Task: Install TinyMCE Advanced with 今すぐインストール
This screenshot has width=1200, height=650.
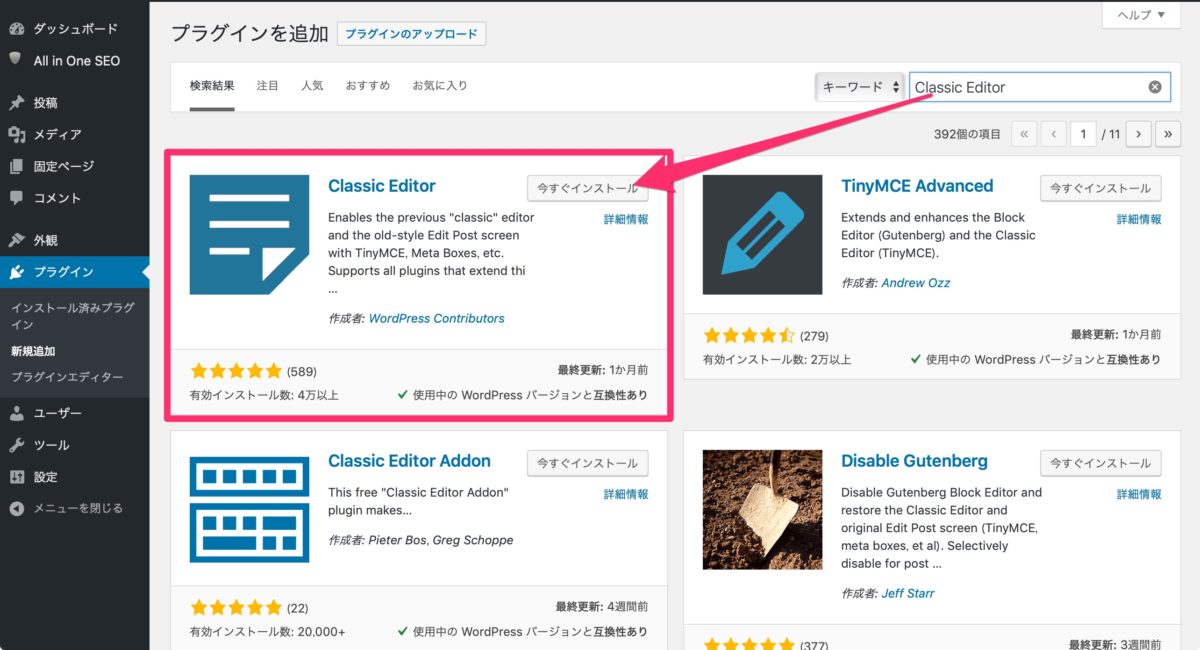Action: (x=1101, y=188)
